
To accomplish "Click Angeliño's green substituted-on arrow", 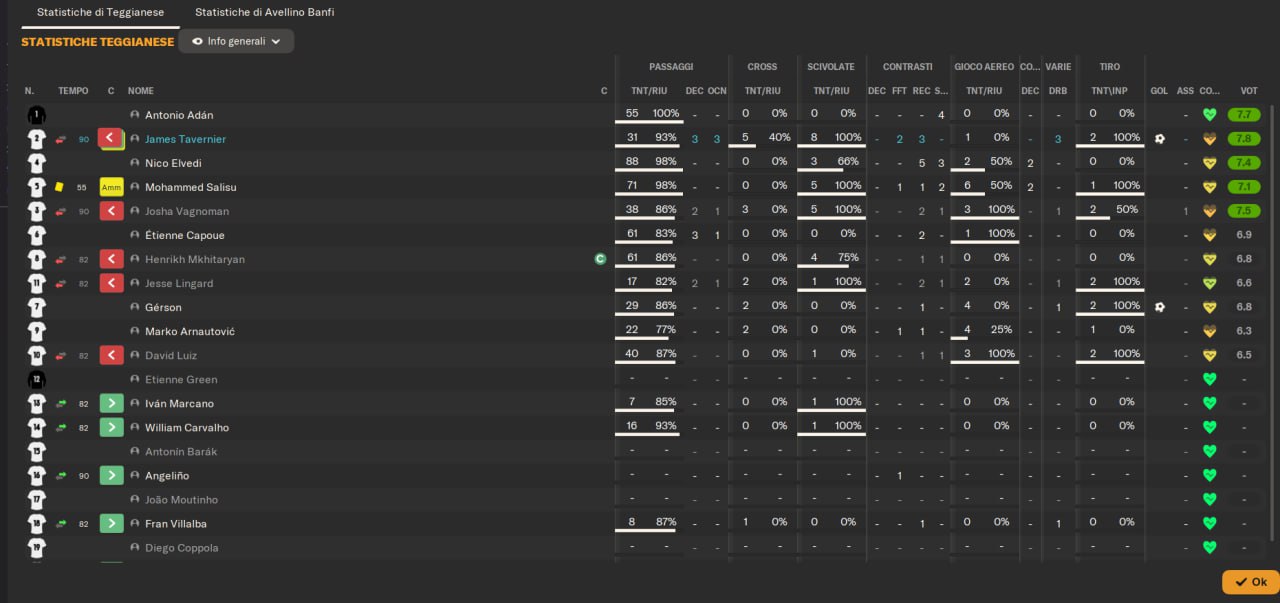I will coord(111,475).
